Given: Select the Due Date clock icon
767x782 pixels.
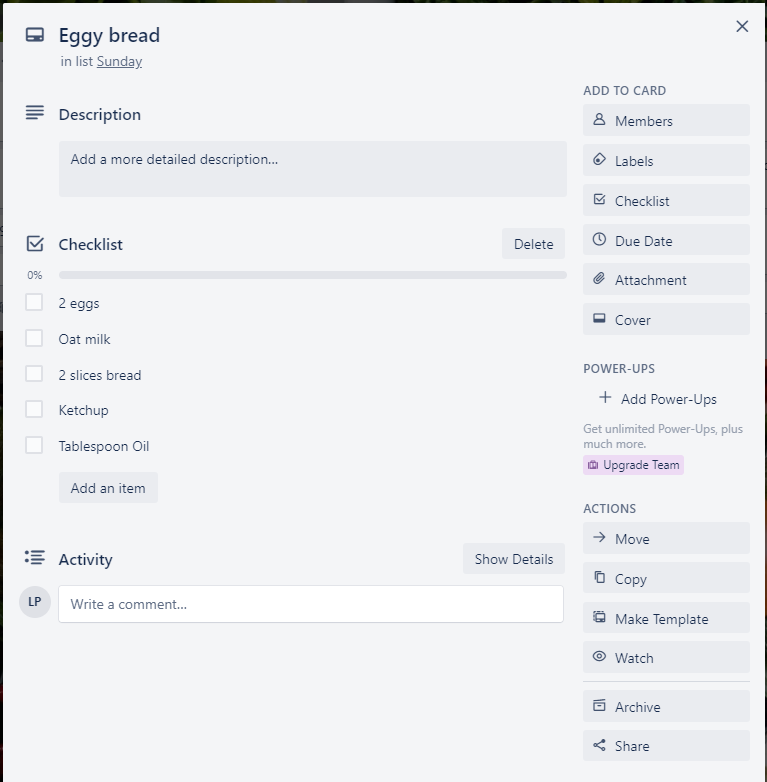Looking at the screenshot, I should [x=599, y=239].
